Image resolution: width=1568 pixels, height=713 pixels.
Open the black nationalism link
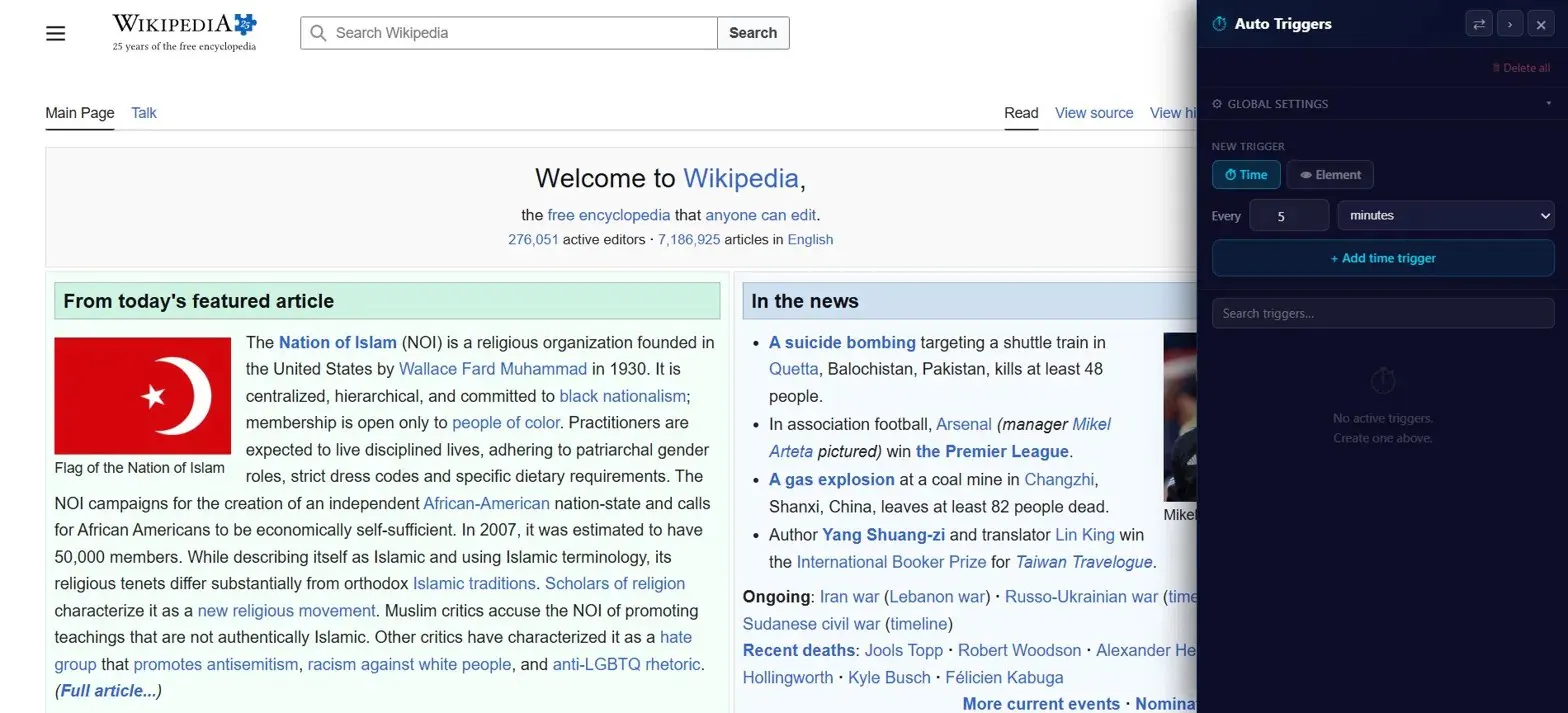coord(623,396)
